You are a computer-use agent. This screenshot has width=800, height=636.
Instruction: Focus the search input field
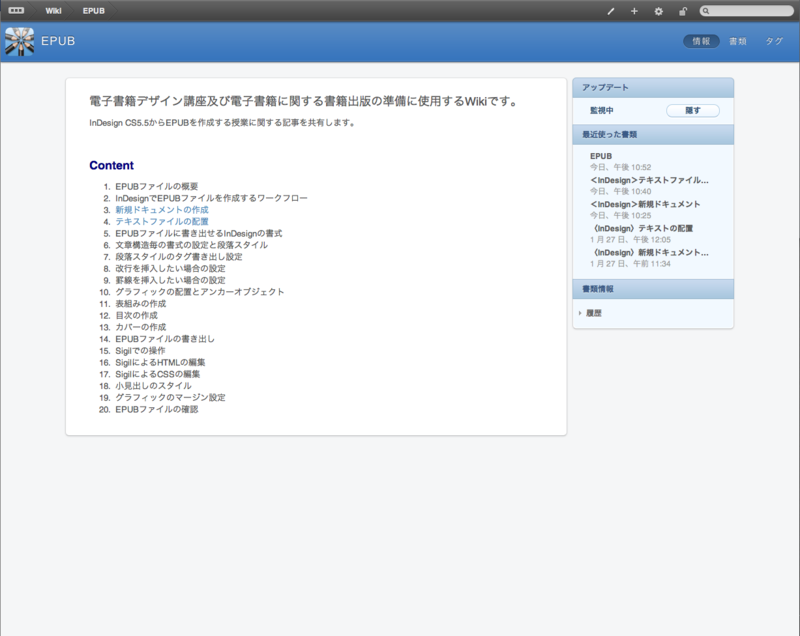(747, 11)
